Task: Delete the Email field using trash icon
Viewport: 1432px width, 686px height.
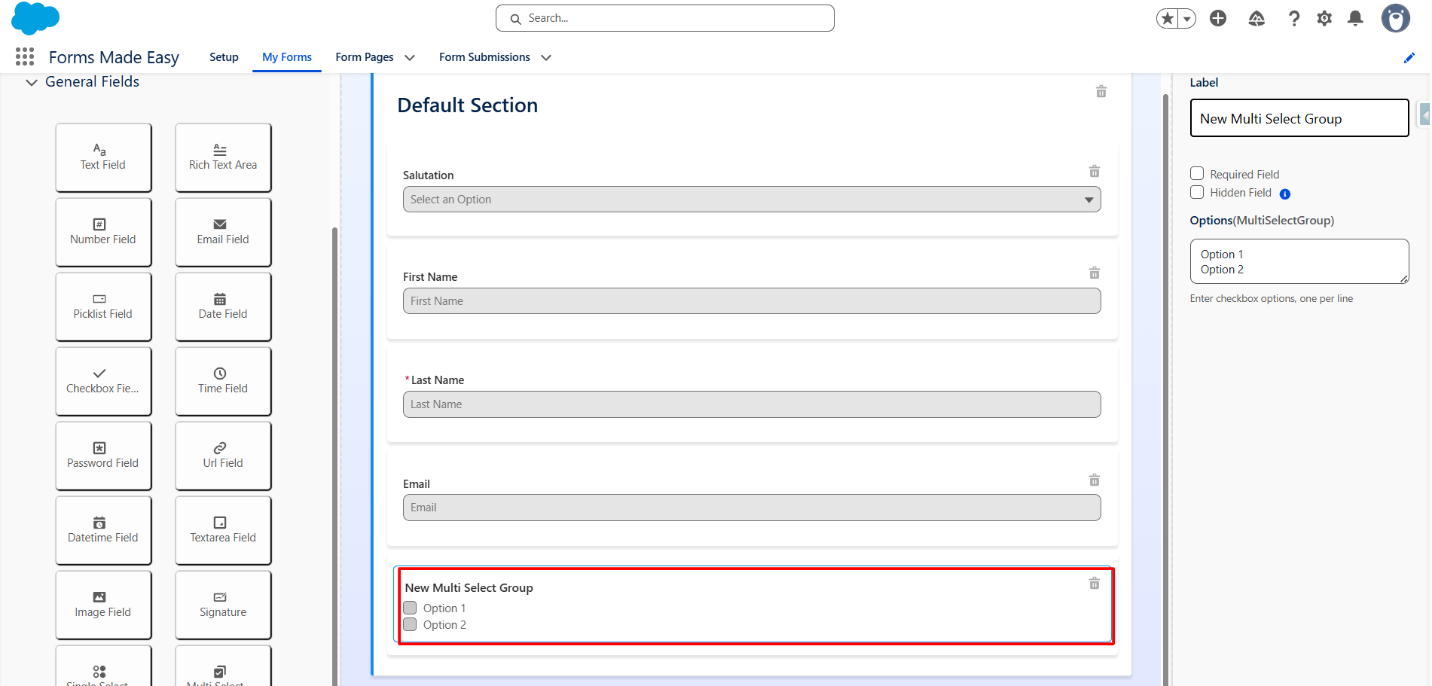Action: click(x=1094, y=480)
